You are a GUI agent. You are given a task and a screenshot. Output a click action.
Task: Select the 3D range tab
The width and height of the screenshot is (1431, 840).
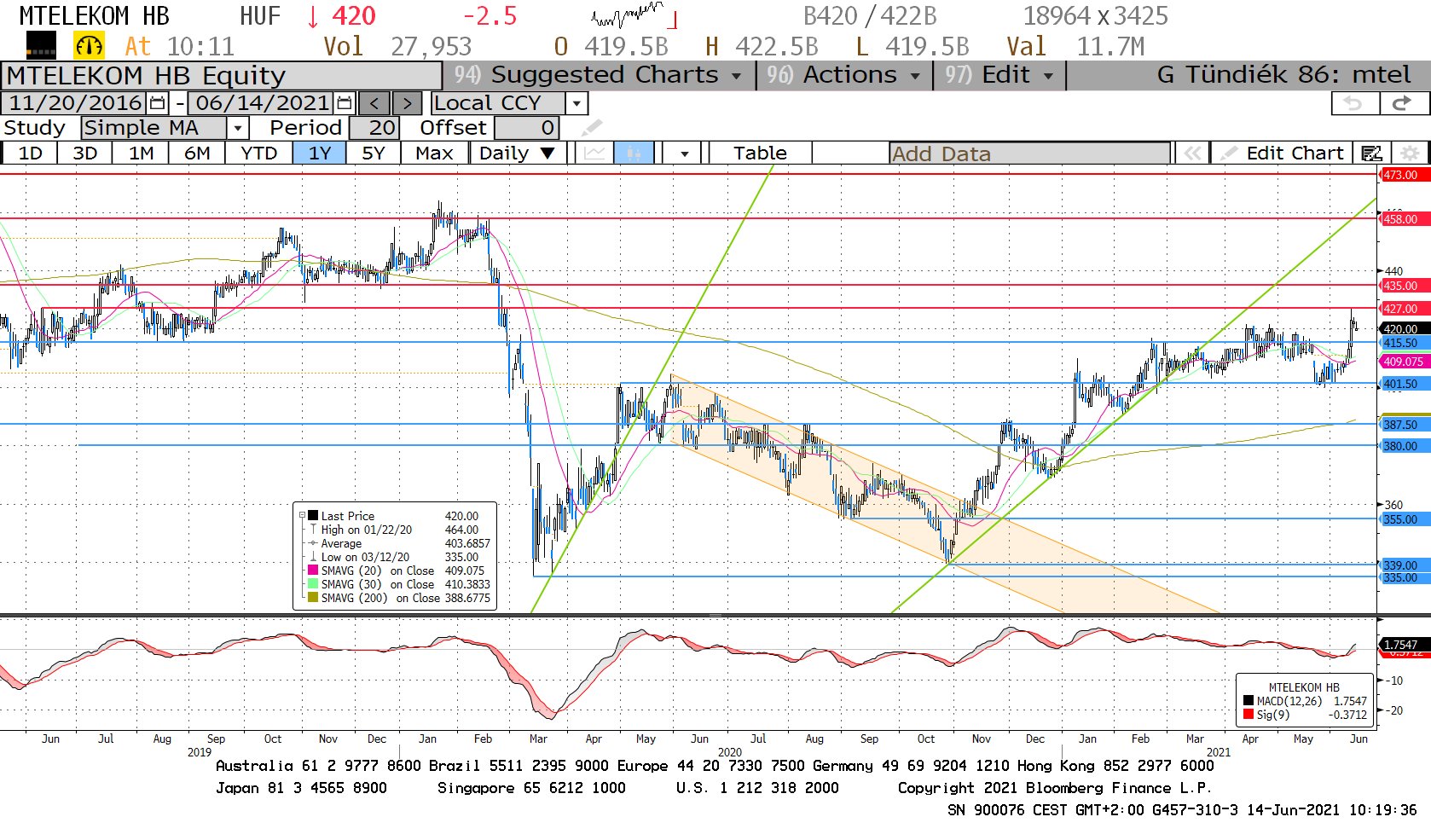(84, 153)
